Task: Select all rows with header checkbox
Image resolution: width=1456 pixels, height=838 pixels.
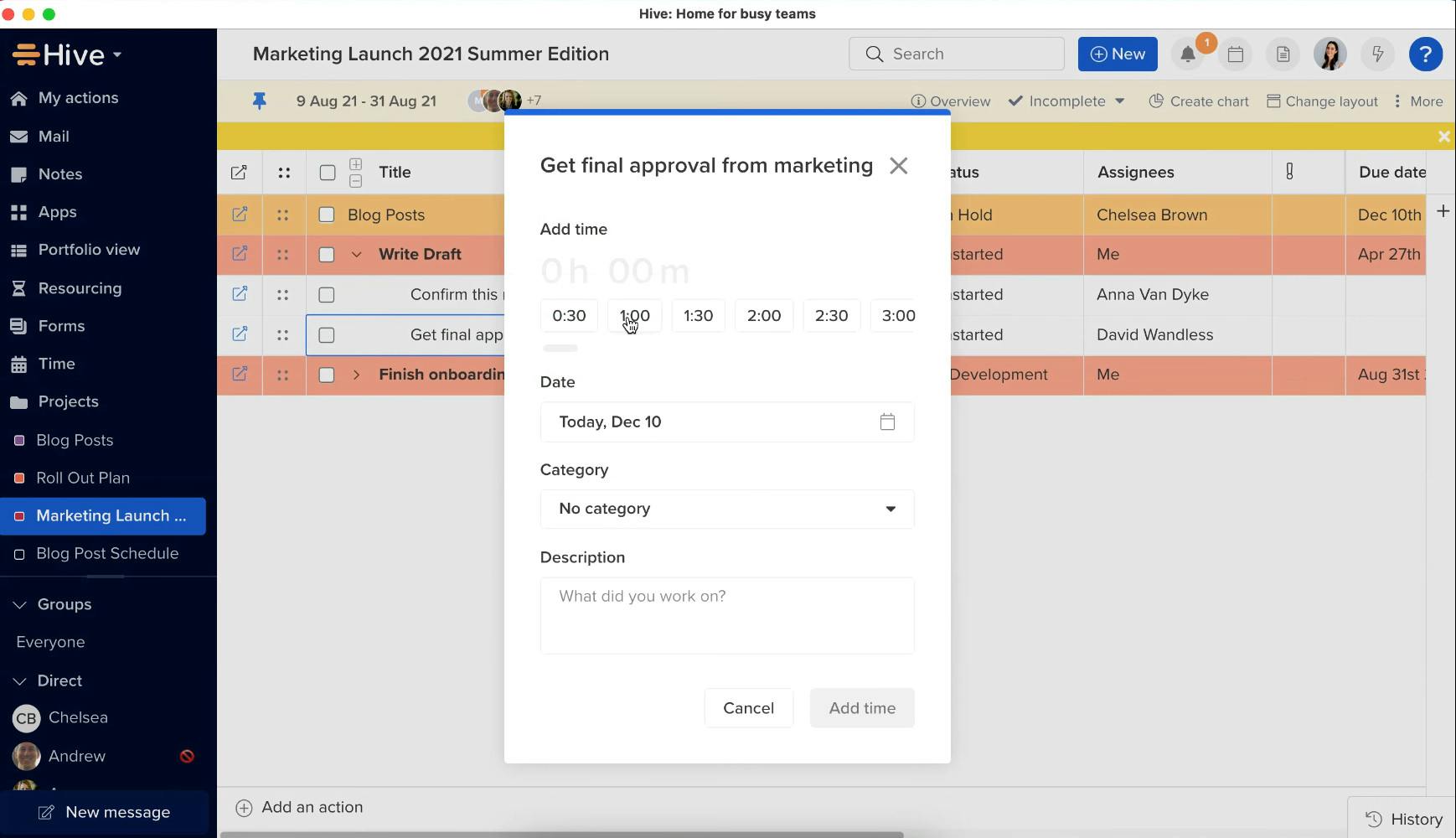Action: [x=328, y=173]
